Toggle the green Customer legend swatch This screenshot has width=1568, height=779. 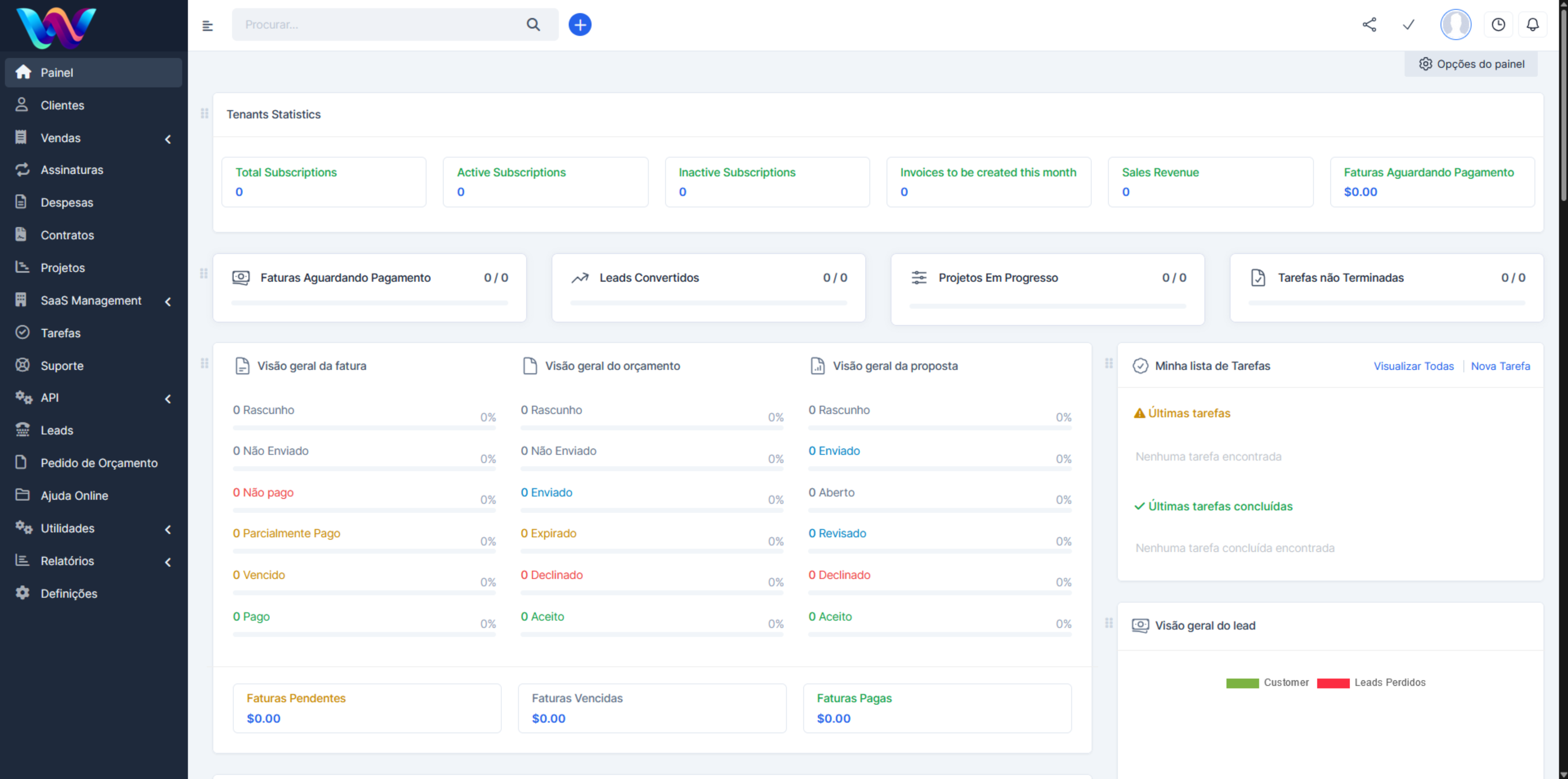point(1242,683)
